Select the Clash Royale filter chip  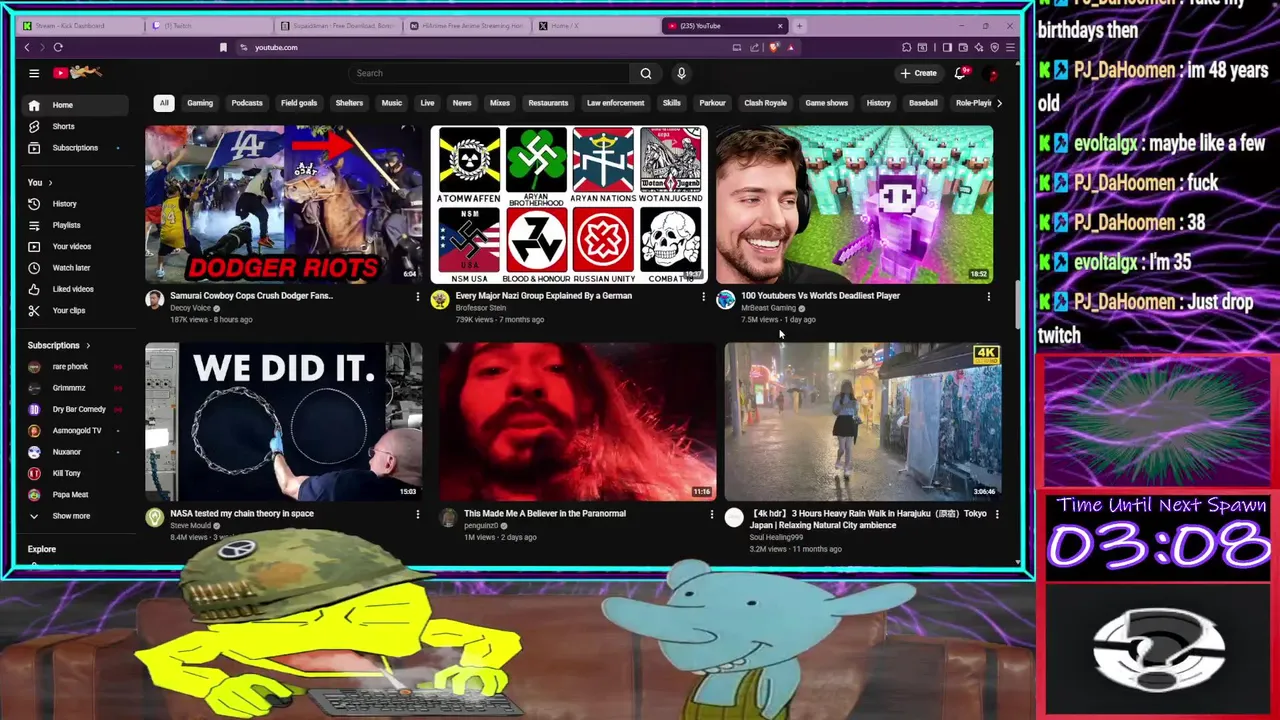tap(765, 103)
